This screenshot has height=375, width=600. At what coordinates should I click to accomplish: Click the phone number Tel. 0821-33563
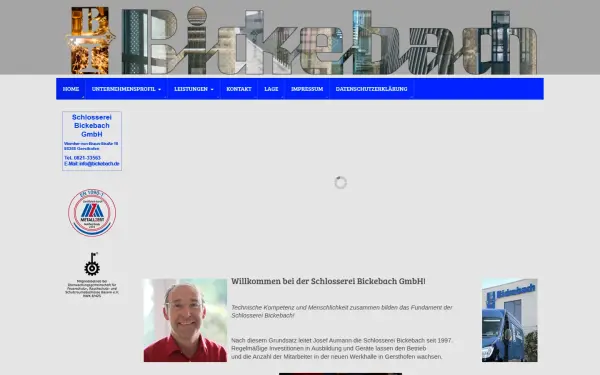click(x=82, y=158)
